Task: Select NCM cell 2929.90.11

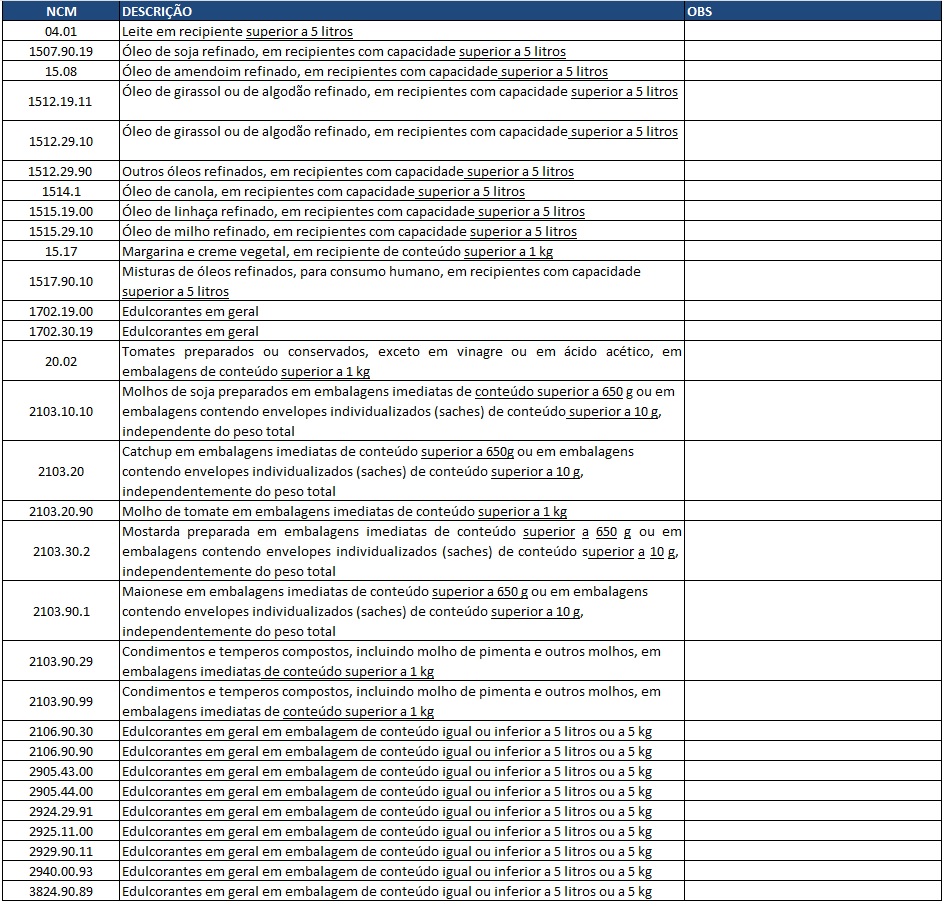Action: tap(61, 851)
